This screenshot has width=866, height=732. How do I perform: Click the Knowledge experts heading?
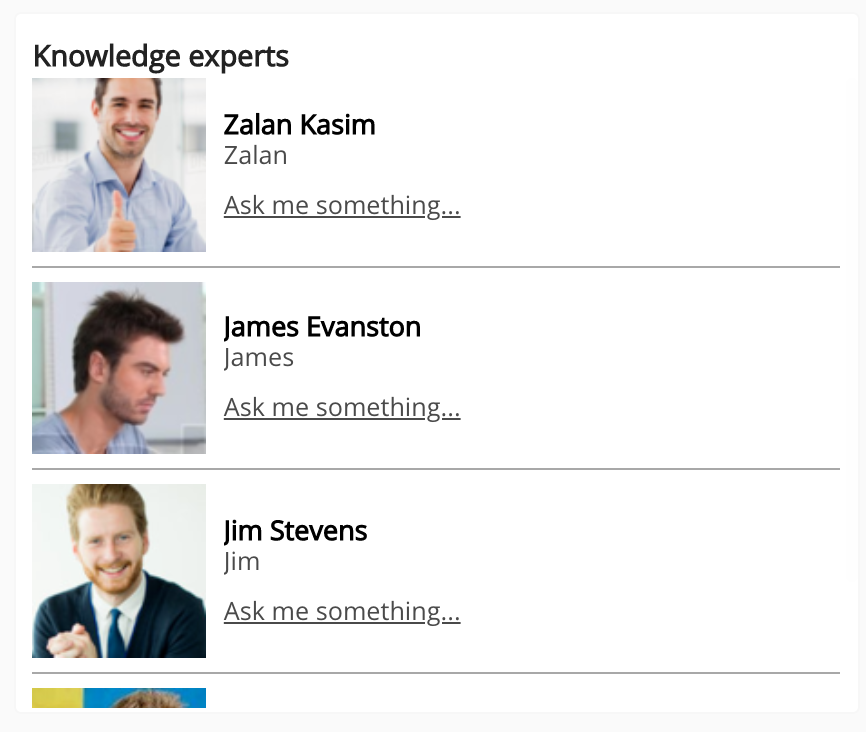[161, 56]
